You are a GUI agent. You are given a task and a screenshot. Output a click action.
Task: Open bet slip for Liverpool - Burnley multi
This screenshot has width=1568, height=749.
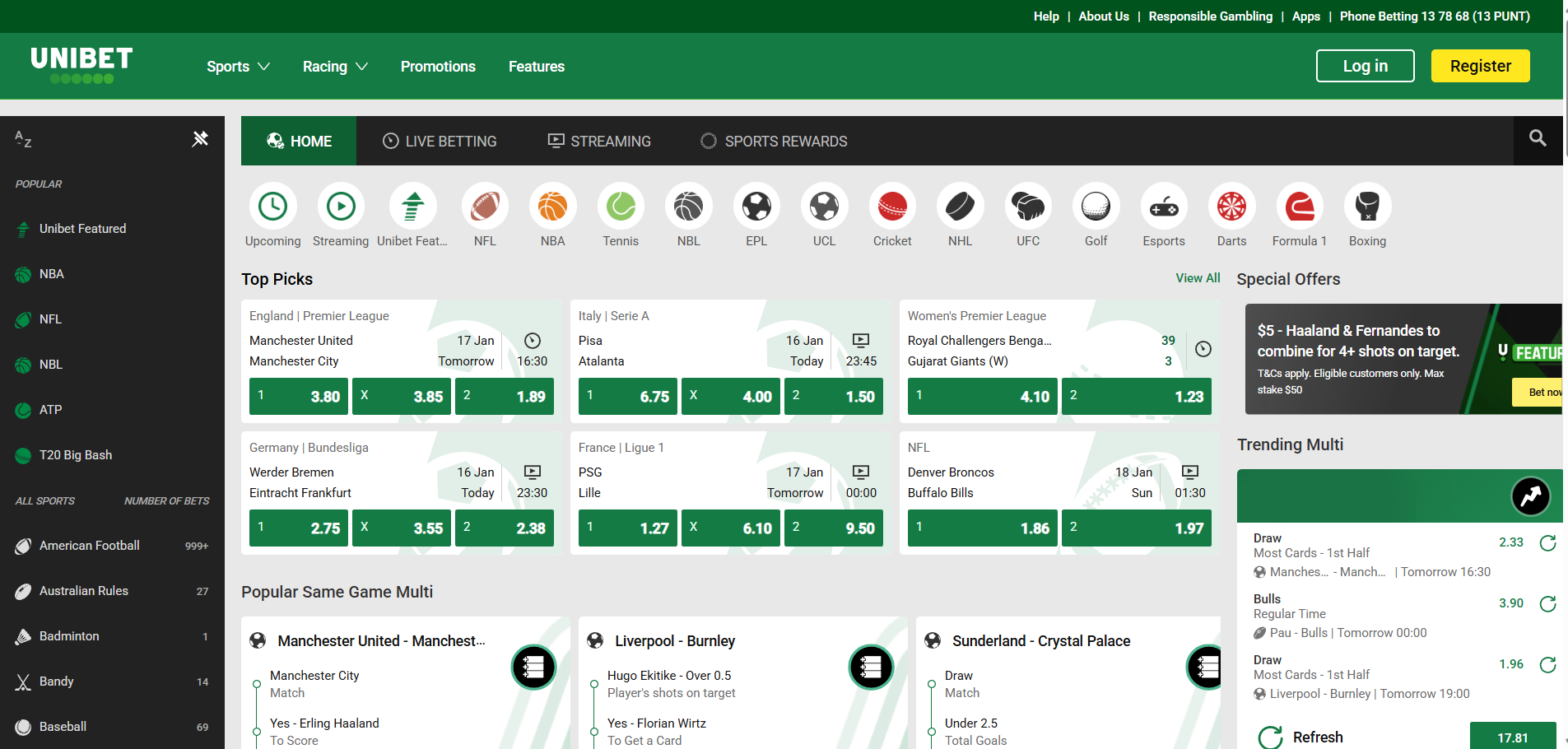click(x=871, y=667)
